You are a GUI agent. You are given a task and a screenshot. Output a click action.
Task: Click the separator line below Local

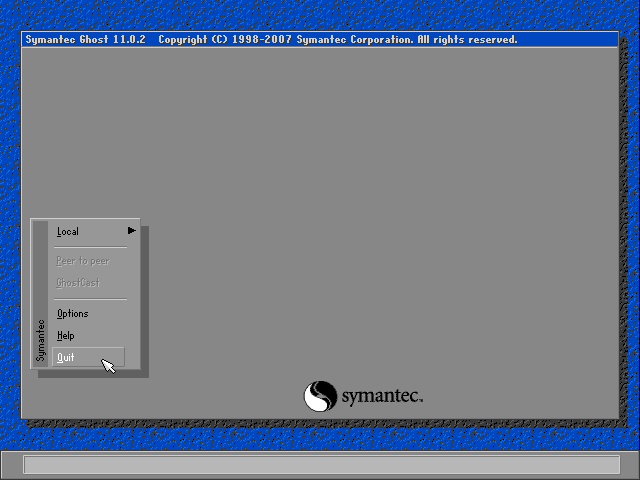click(x=90, y=247)
